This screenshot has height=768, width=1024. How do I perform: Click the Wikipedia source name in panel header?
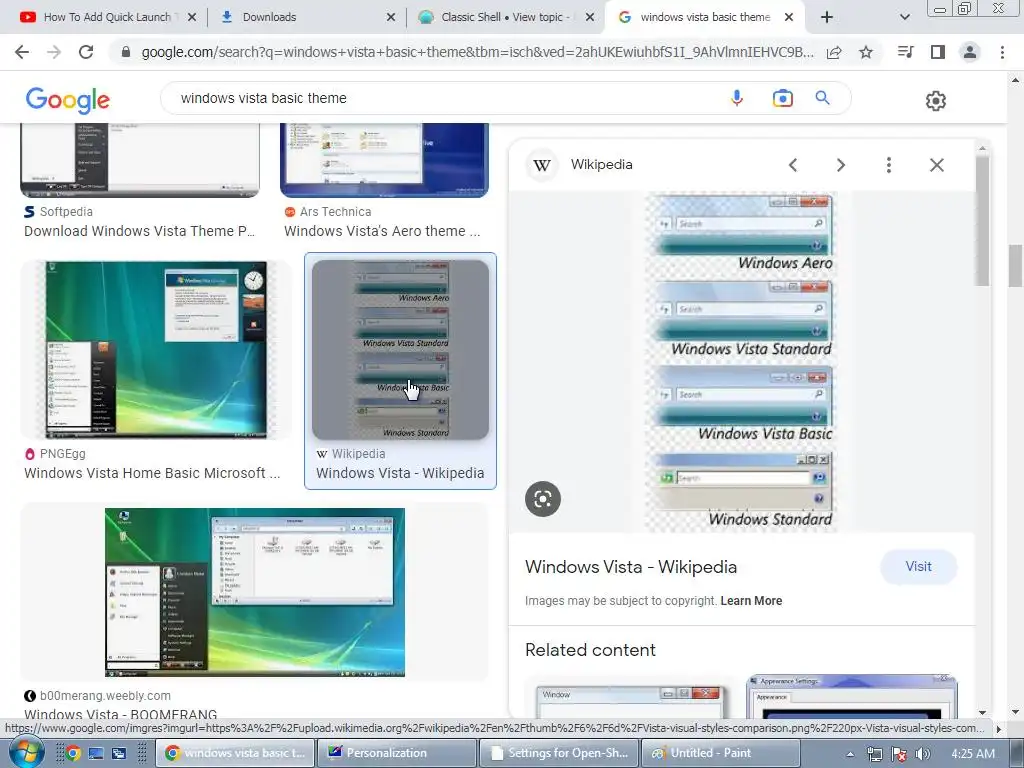coord(601,165)
